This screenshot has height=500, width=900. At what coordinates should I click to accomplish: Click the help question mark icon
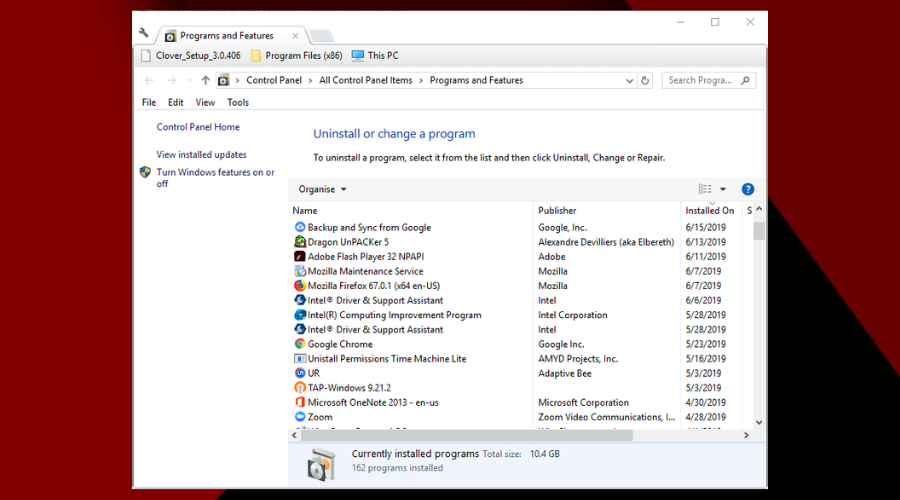747,189
